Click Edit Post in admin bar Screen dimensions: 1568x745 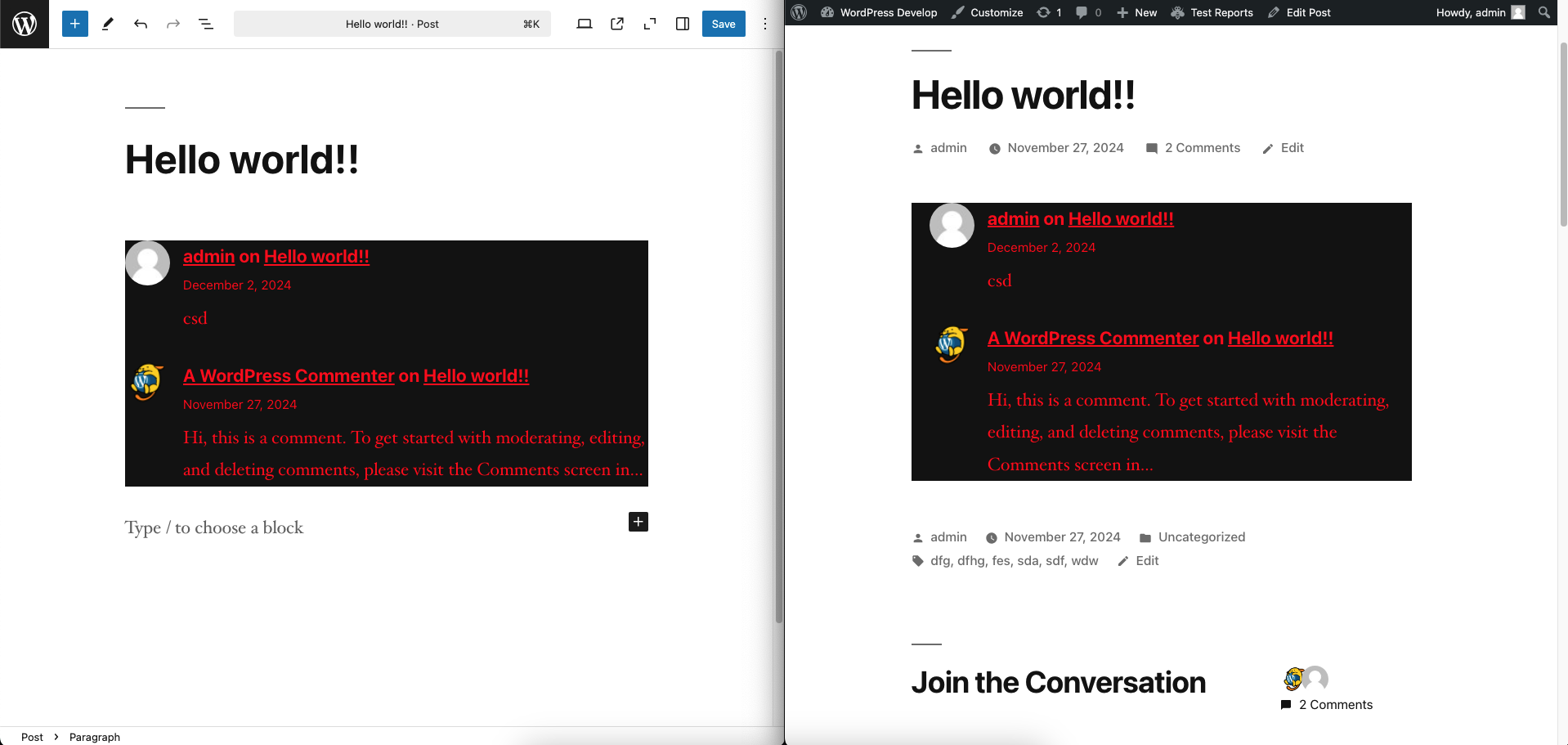coord(1299,12)
